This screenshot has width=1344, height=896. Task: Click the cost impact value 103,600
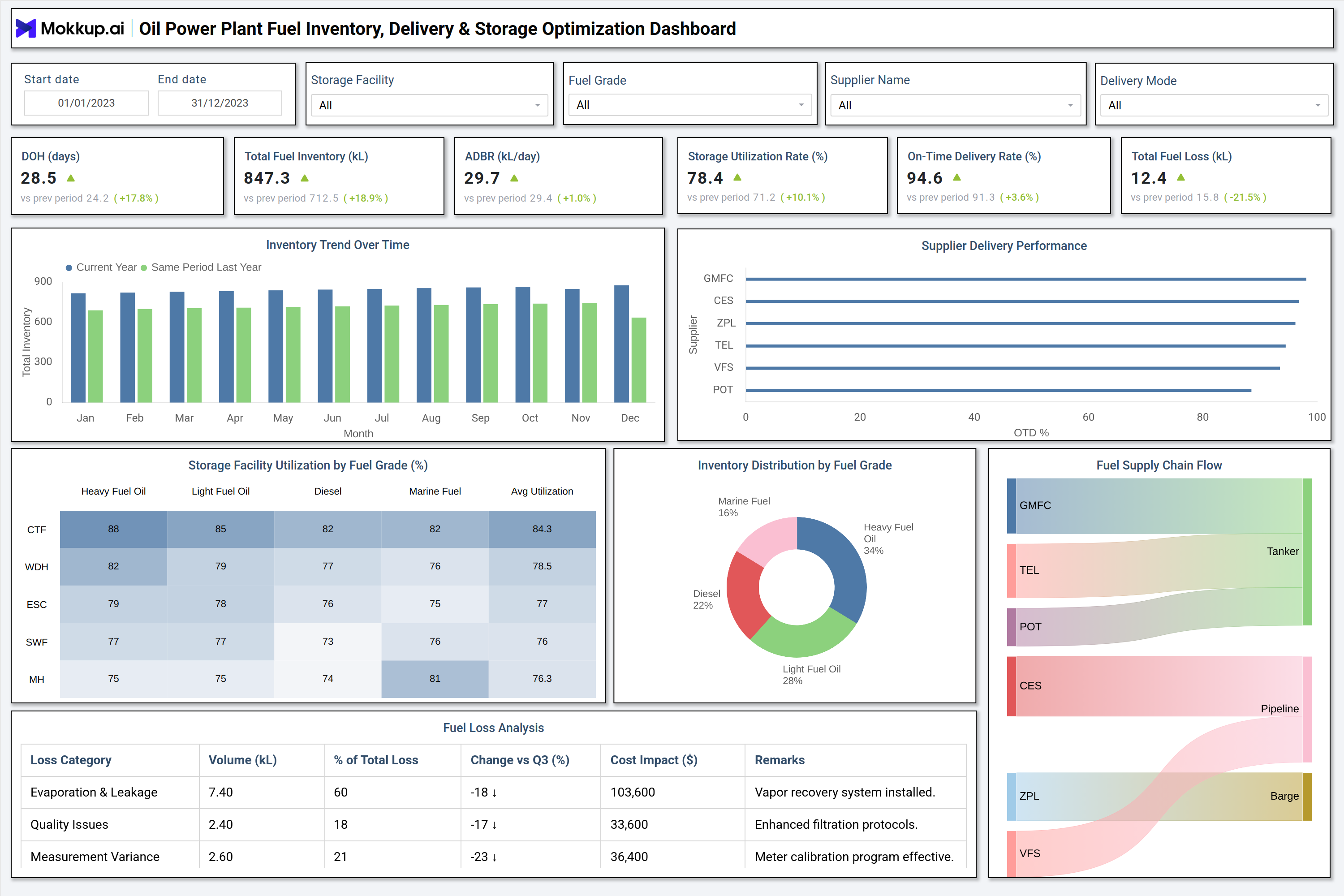[633, 792]
